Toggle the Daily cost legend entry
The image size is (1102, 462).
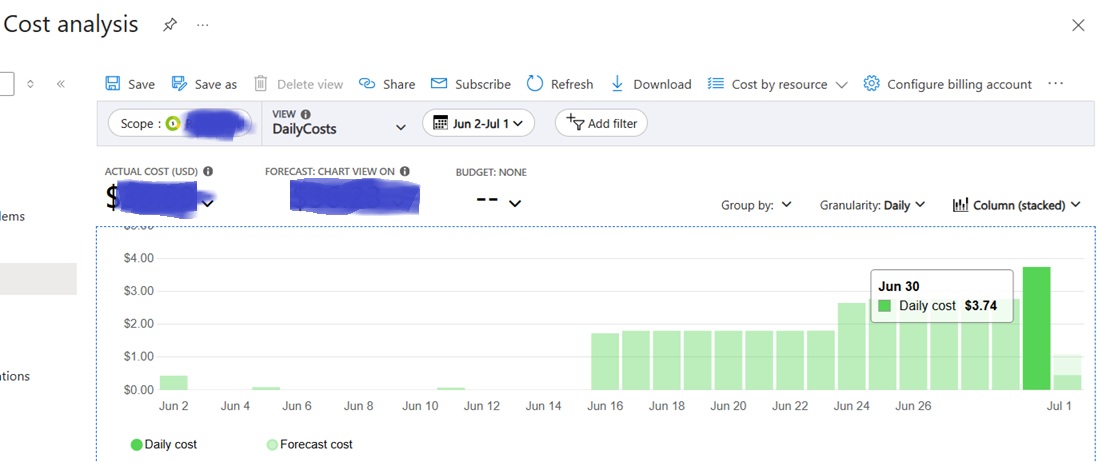pos(164,444)
